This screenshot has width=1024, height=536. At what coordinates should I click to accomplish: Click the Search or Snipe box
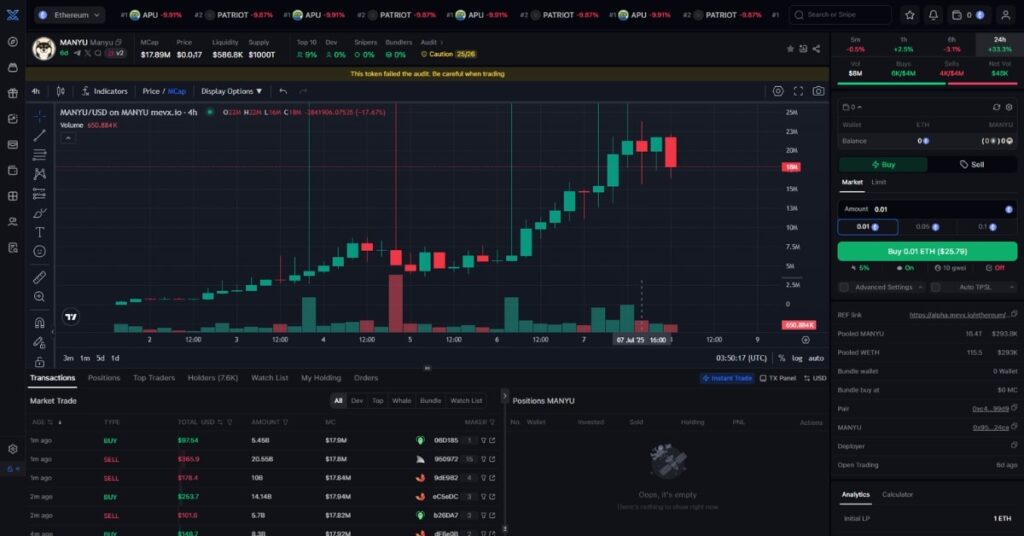(840, 14)
